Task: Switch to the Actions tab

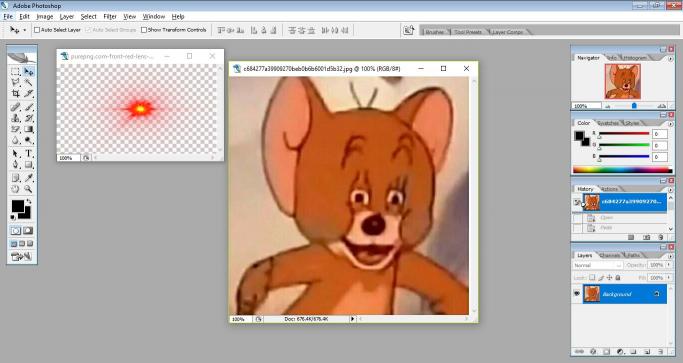Action: (x=609, y=189)
